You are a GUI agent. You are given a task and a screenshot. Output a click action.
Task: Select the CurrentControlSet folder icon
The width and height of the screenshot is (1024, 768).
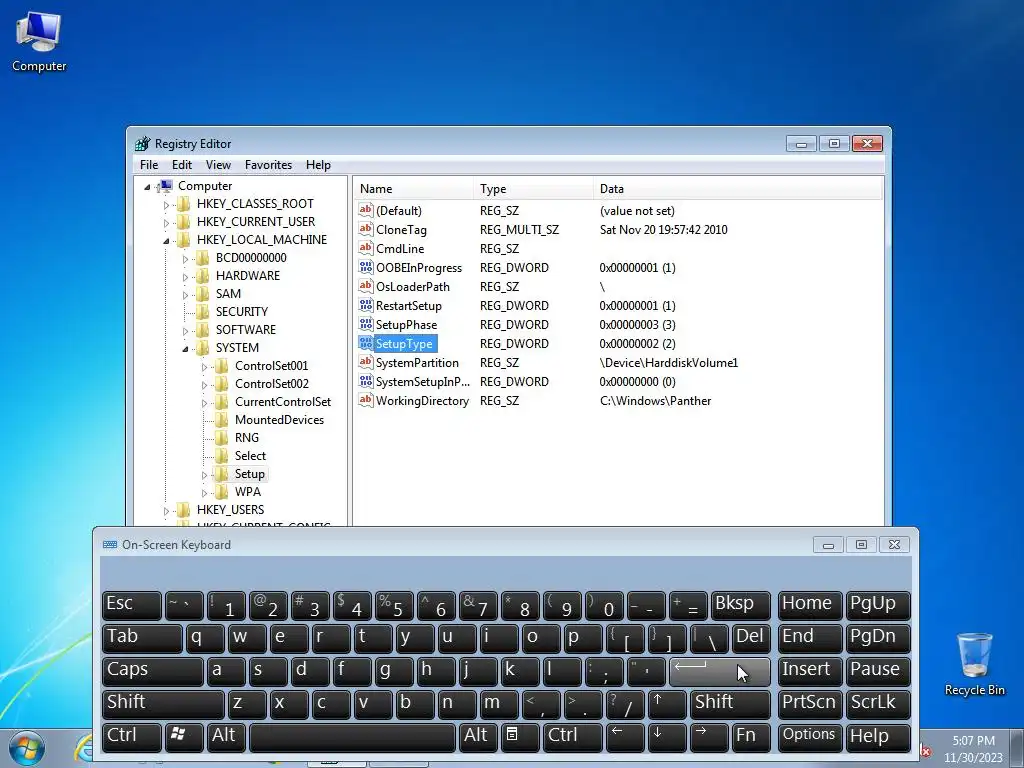point(221,402)
